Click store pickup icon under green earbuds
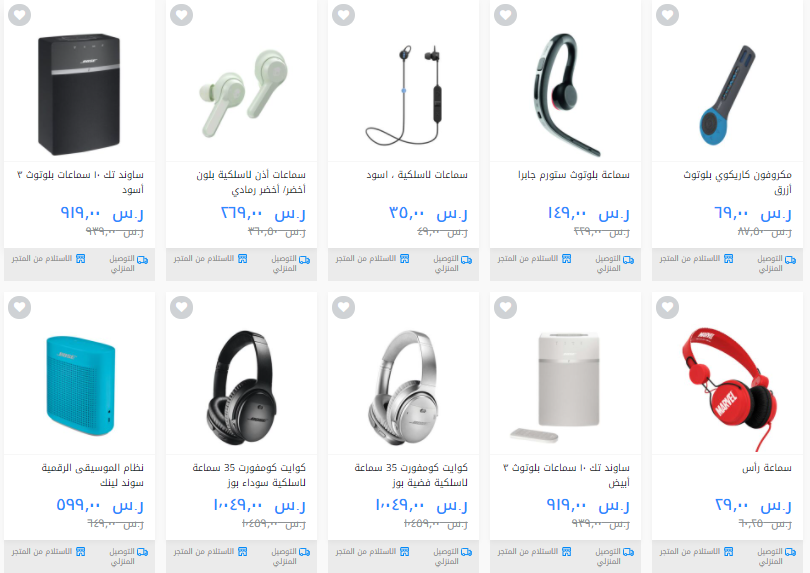The width and height of the screenshot is (810, 573). 243,258
